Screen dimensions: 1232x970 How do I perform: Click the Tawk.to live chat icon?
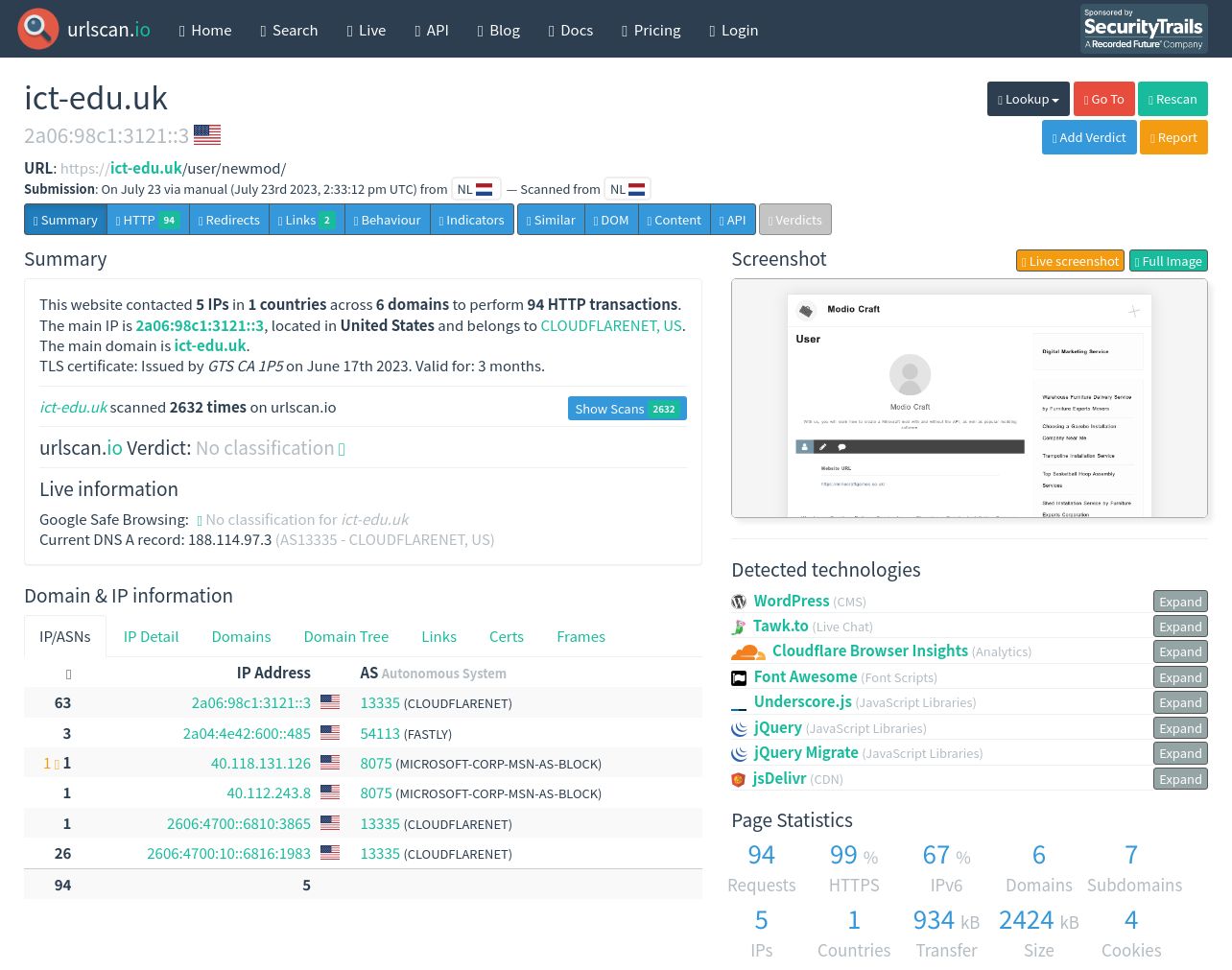[x=739, y=627]
